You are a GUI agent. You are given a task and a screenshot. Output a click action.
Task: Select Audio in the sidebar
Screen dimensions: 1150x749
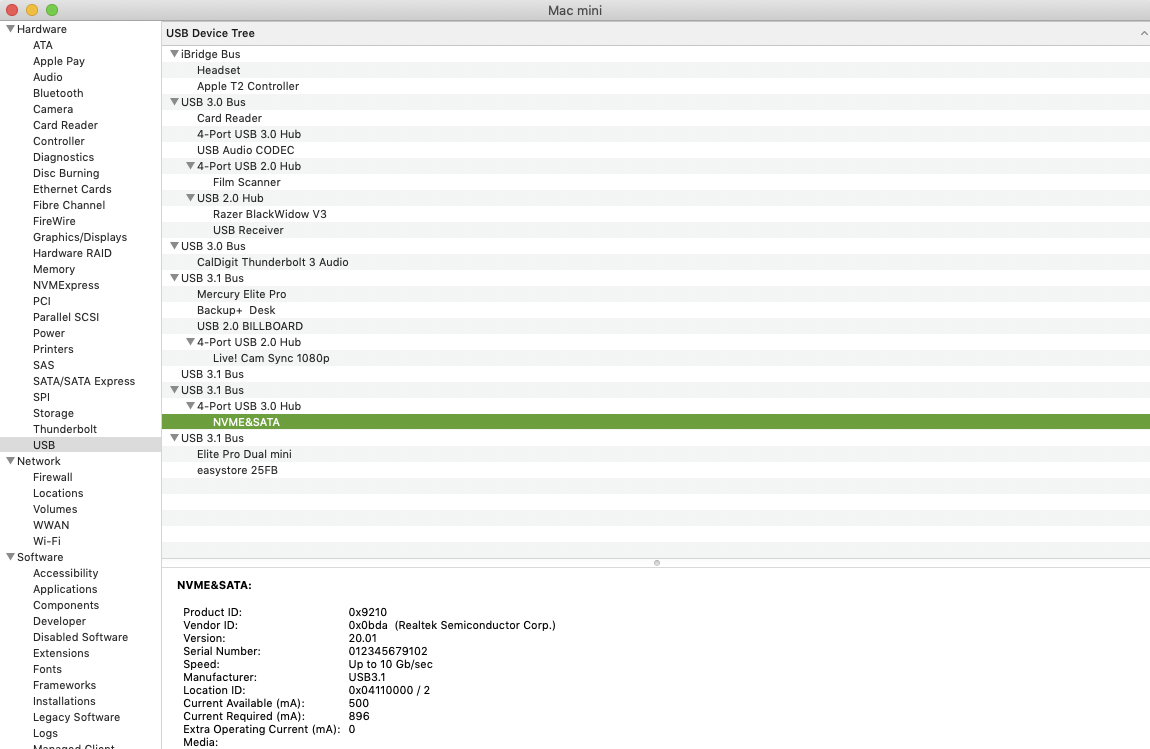click(48, 77)
